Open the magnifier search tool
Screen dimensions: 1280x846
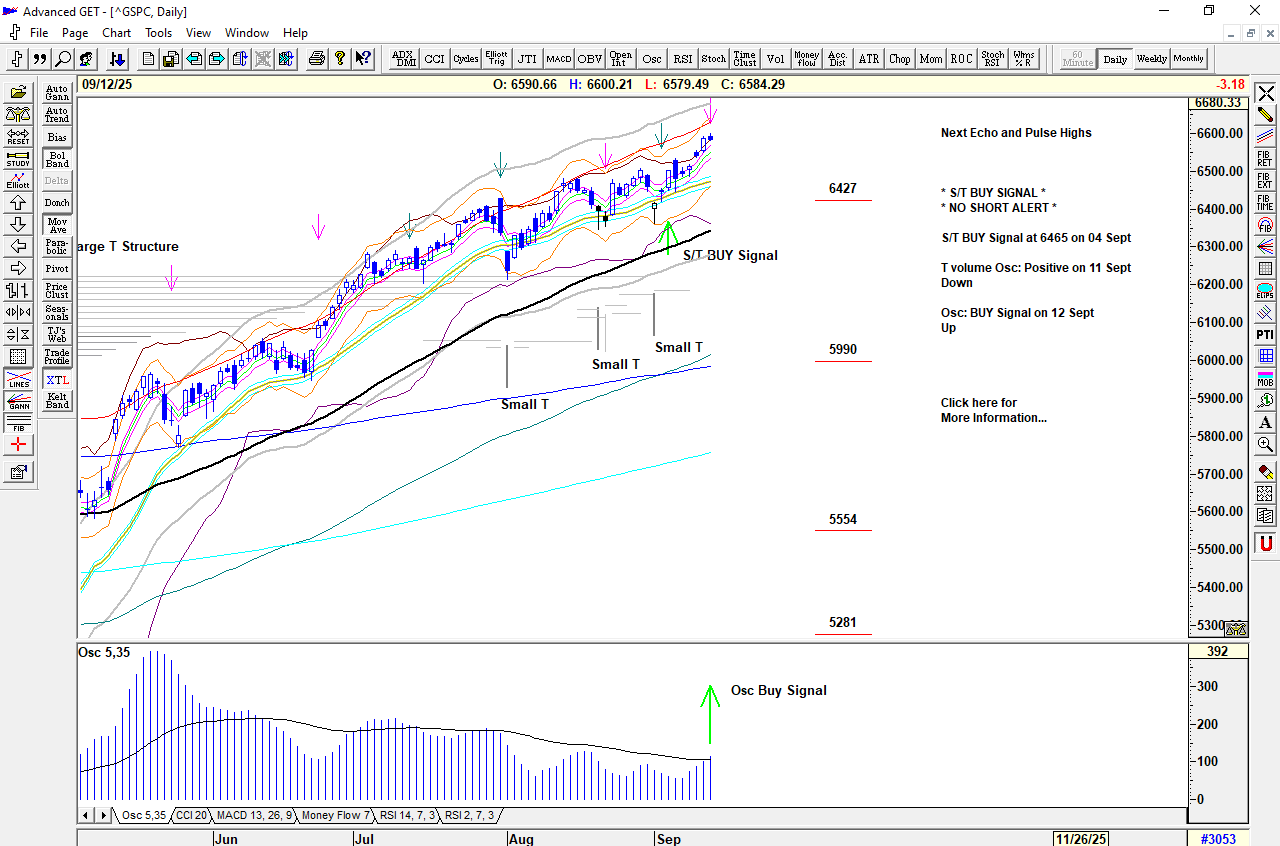[63, 59]
